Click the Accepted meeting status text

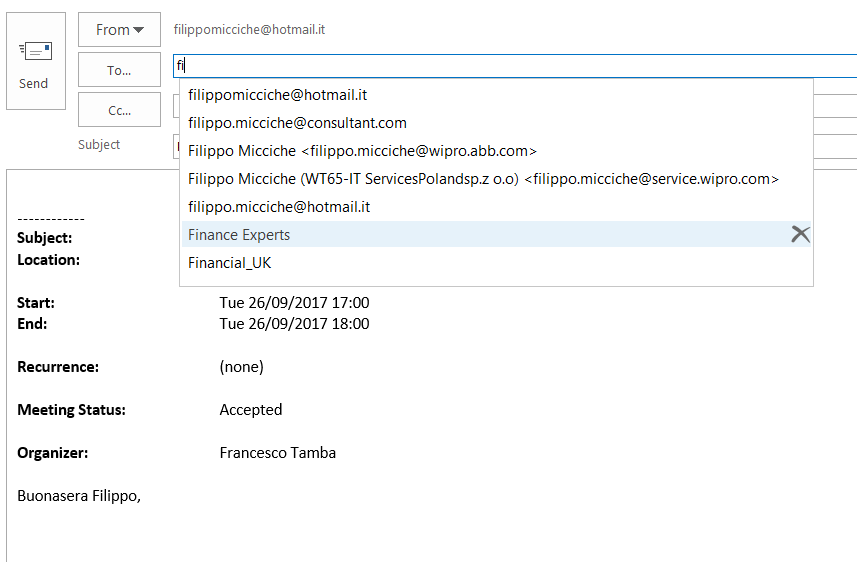251,410
